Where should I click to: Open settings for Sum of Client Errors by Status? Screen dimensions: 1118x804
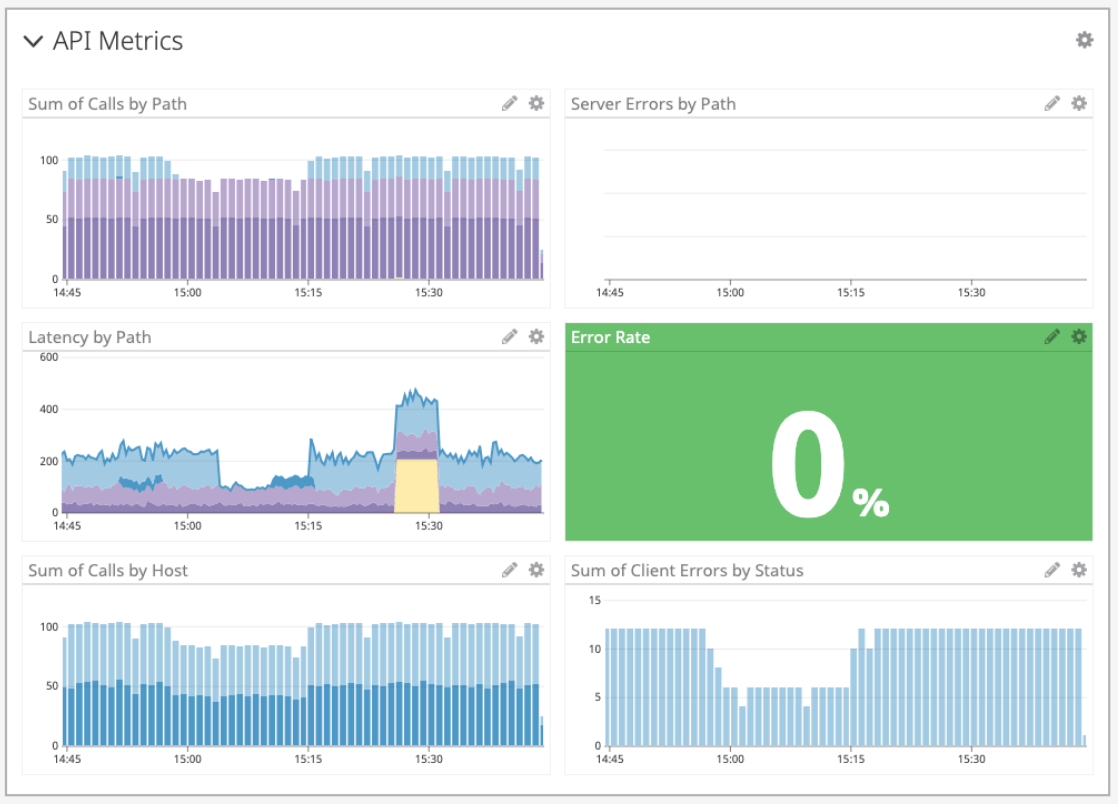tap(1079, 570)
